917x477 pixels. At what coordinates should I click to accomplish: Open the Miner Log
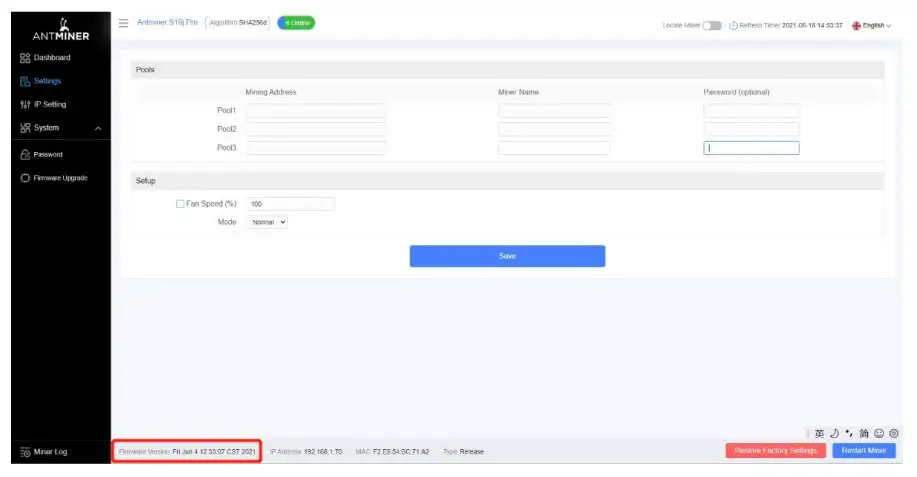point(50,452)
